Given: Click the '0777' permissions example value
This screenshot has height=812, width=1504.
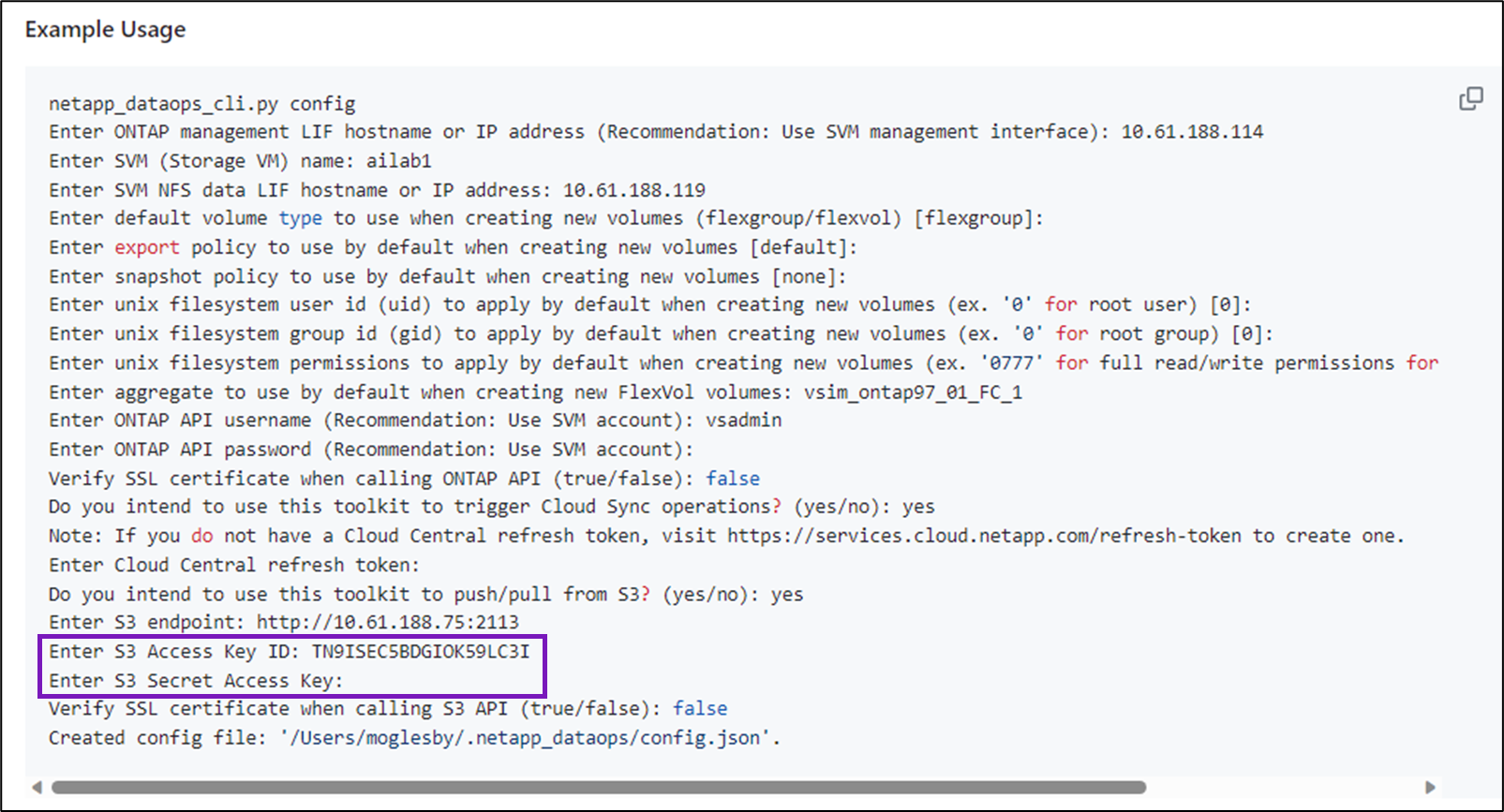Looking at the screenshot, I should [1012, 363].
